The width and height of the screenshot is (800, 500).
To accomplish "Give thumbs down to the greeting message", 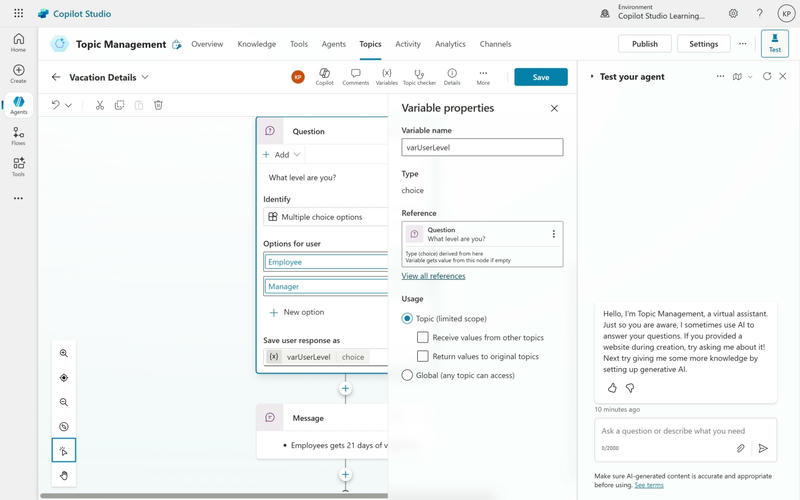I will click(630, 388).
